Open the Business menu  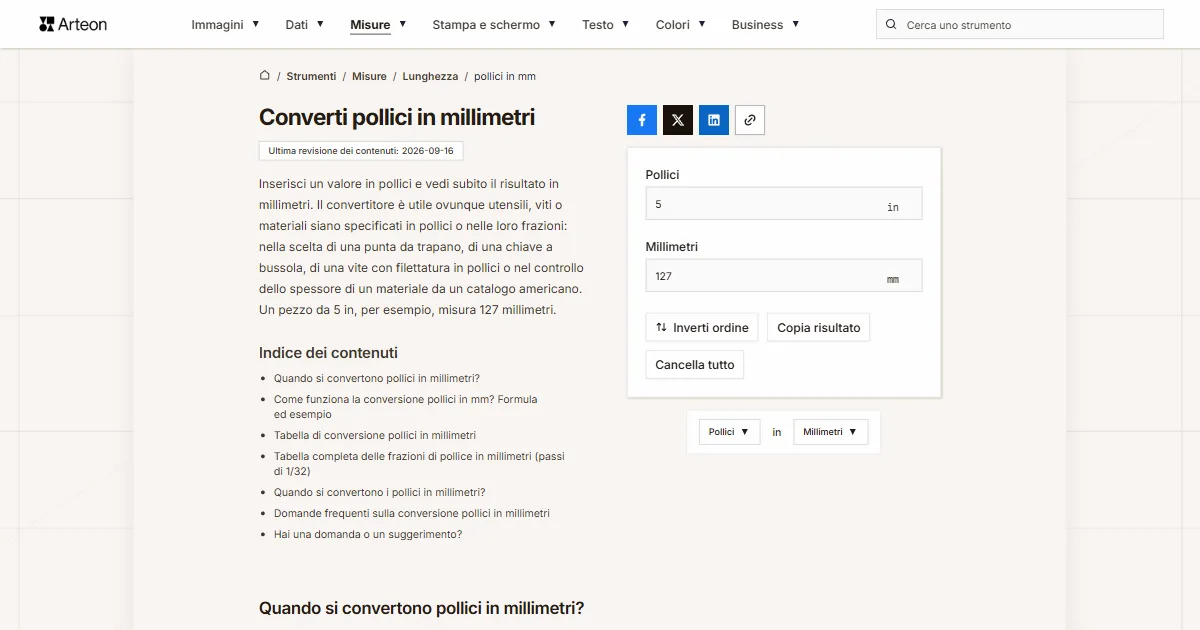pos(766,25)
